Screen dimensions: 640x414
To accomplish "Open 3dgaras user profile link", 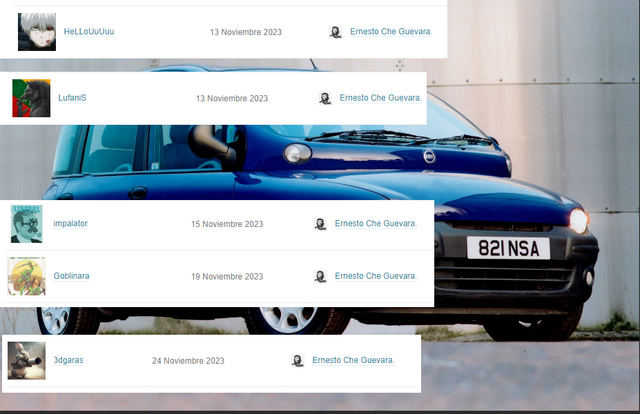I will click(69, 360).
